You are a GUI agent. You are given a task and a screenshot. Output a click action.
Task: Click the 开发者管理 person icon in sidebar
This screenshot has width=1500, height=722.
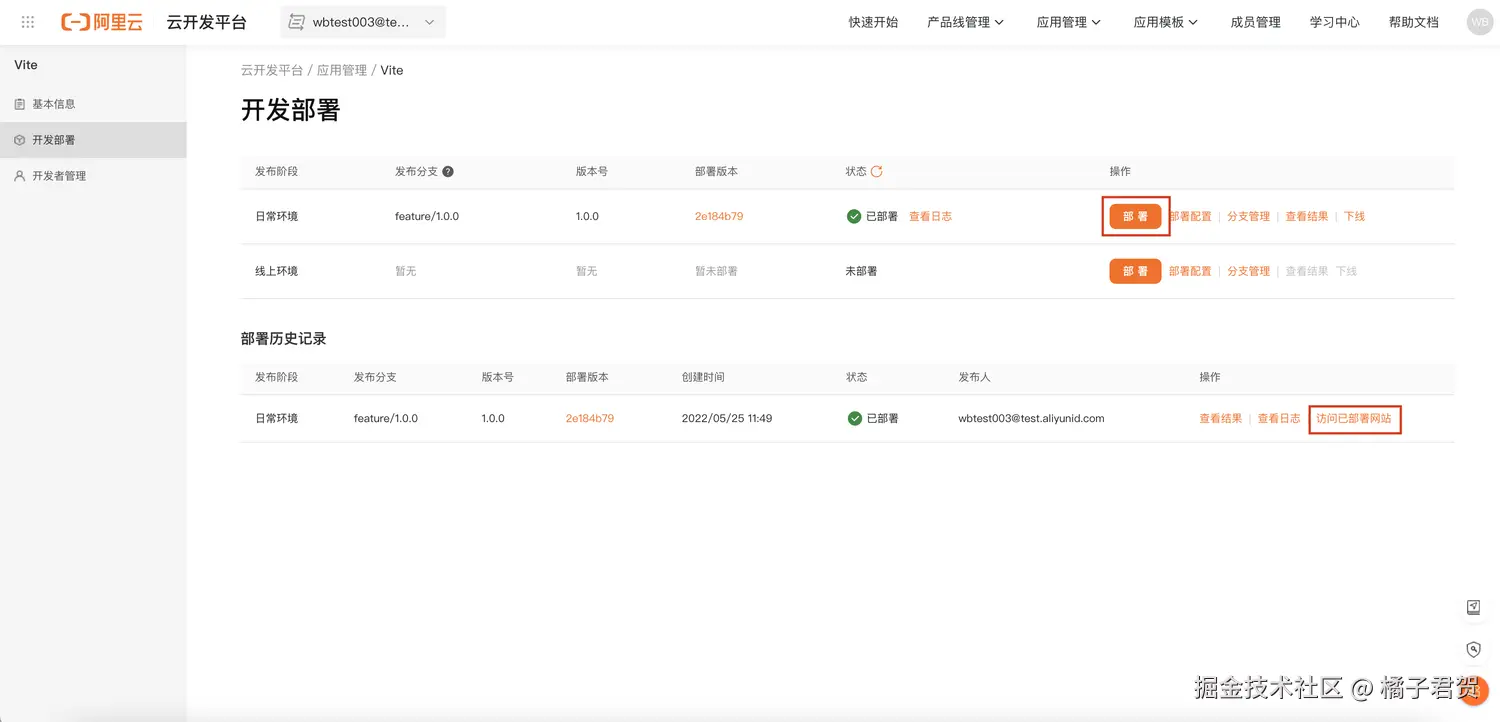tap(20, 176)
